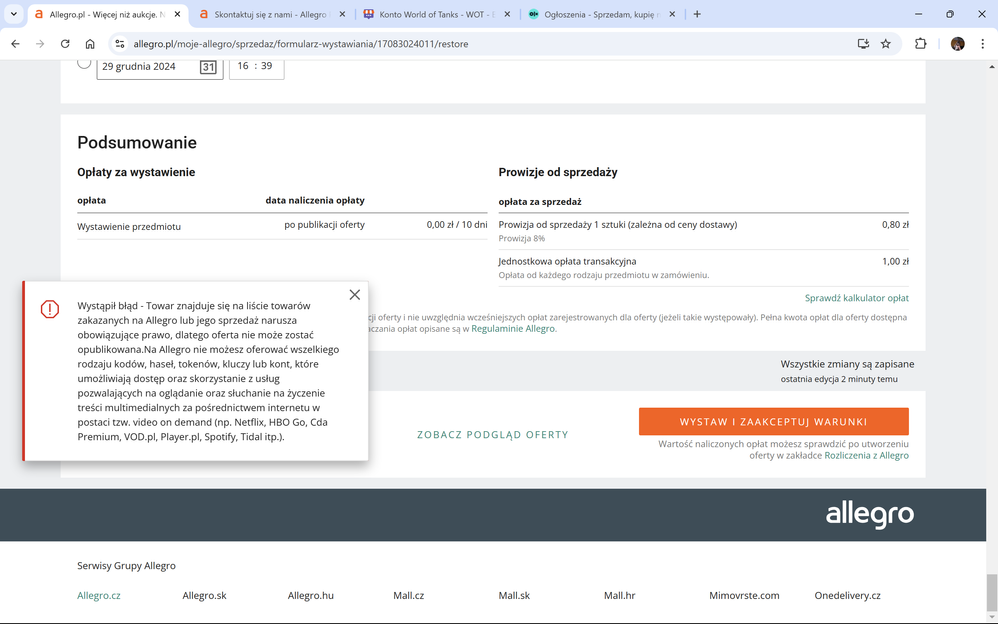Click the time field showing 16 : 39

256,67
